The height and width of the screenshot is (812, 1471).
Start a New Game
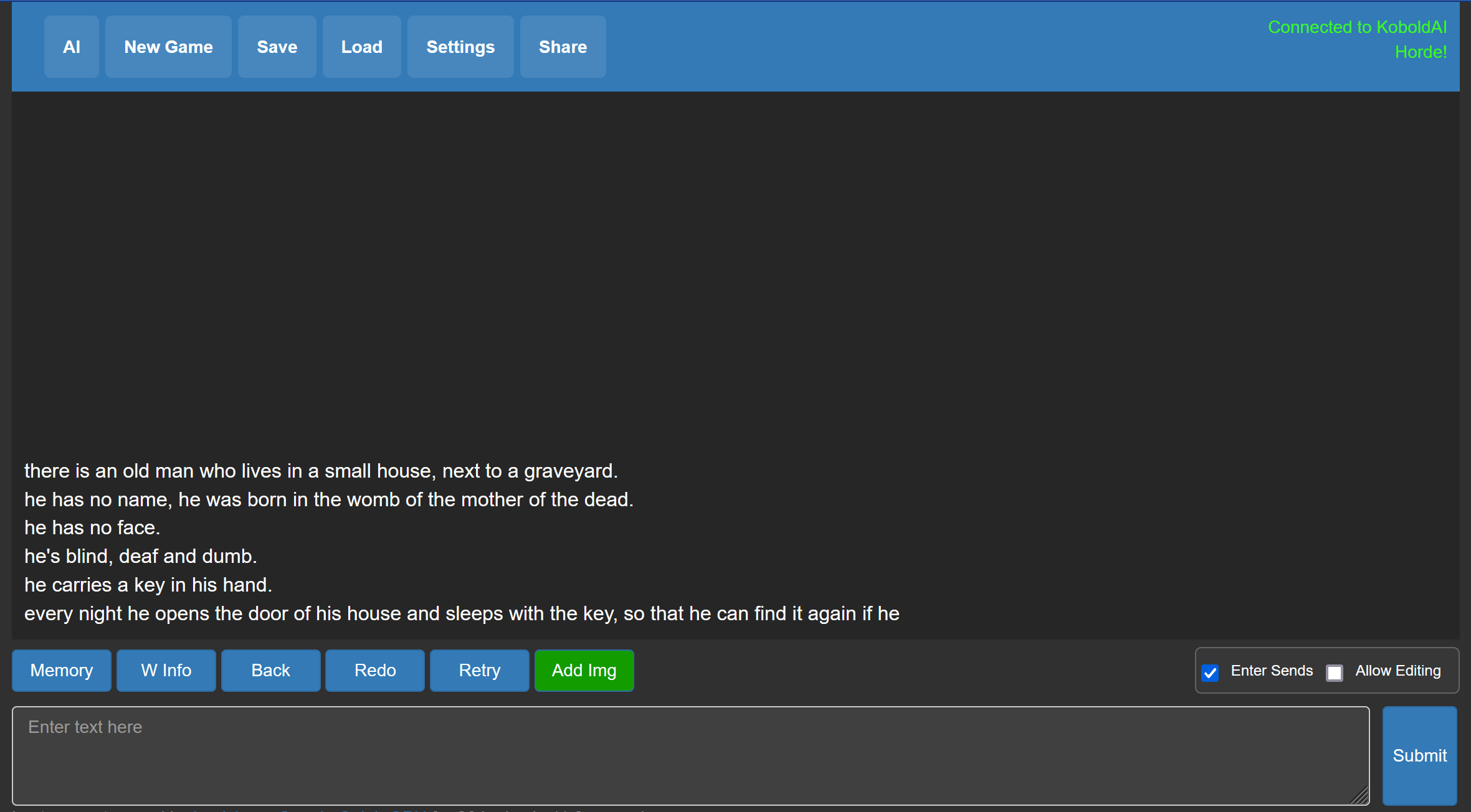(x=168, y=47)
